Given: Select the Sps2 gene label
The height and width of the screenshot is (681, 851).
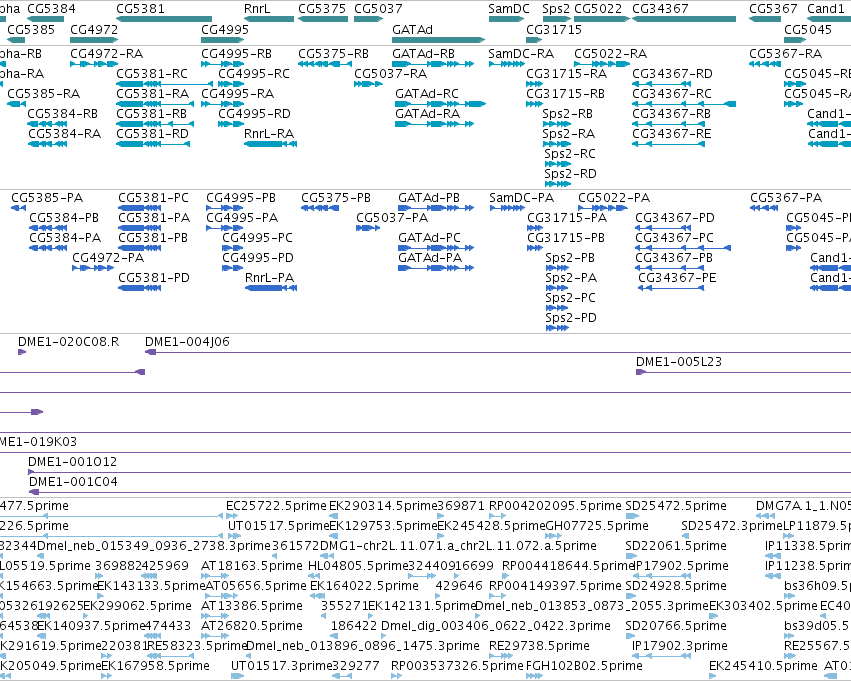Looking at the screenshot, I should (x=556, y=9).
